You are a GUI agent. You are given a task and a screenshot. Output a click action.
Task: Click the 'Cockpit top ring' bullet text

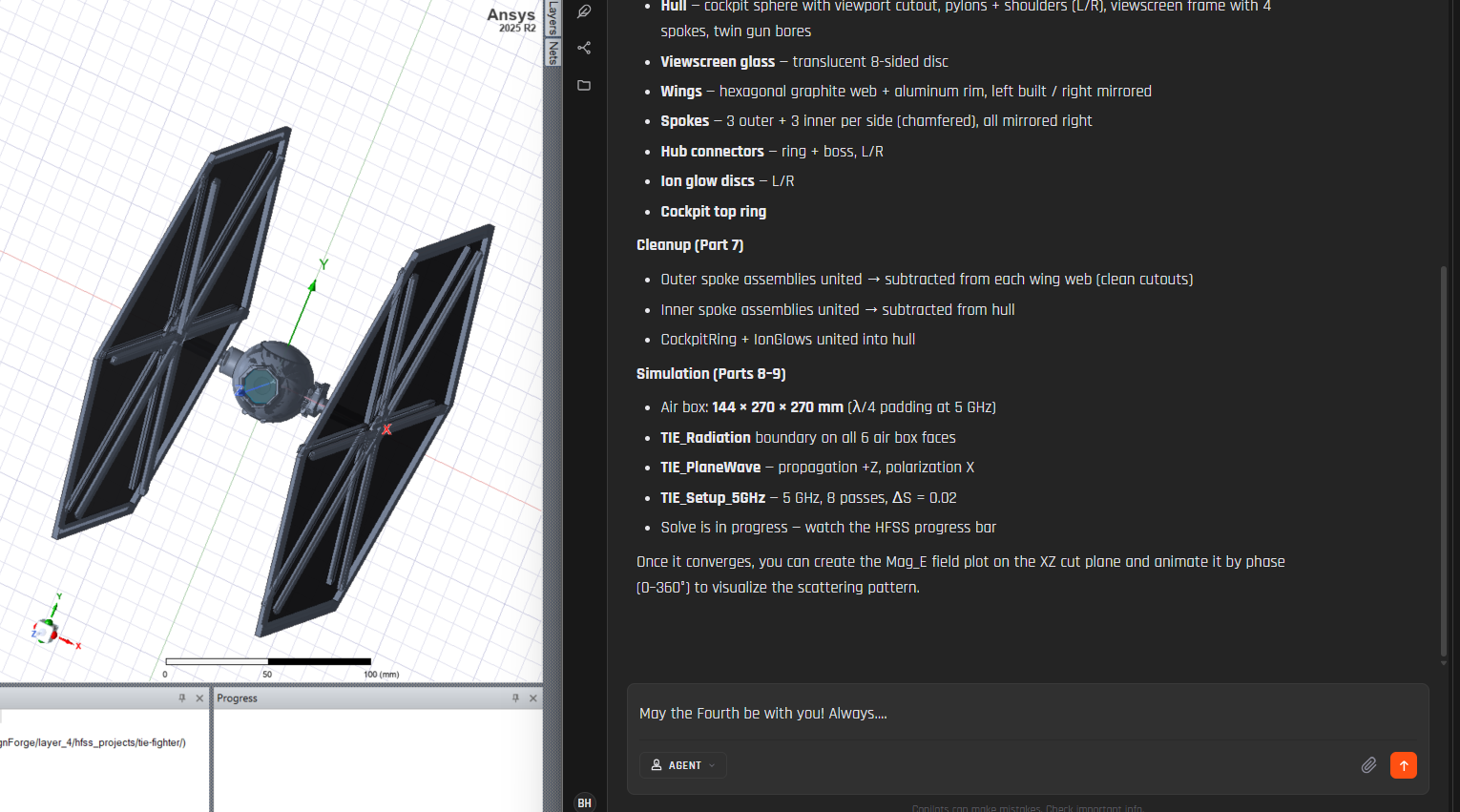coord(713,212)
